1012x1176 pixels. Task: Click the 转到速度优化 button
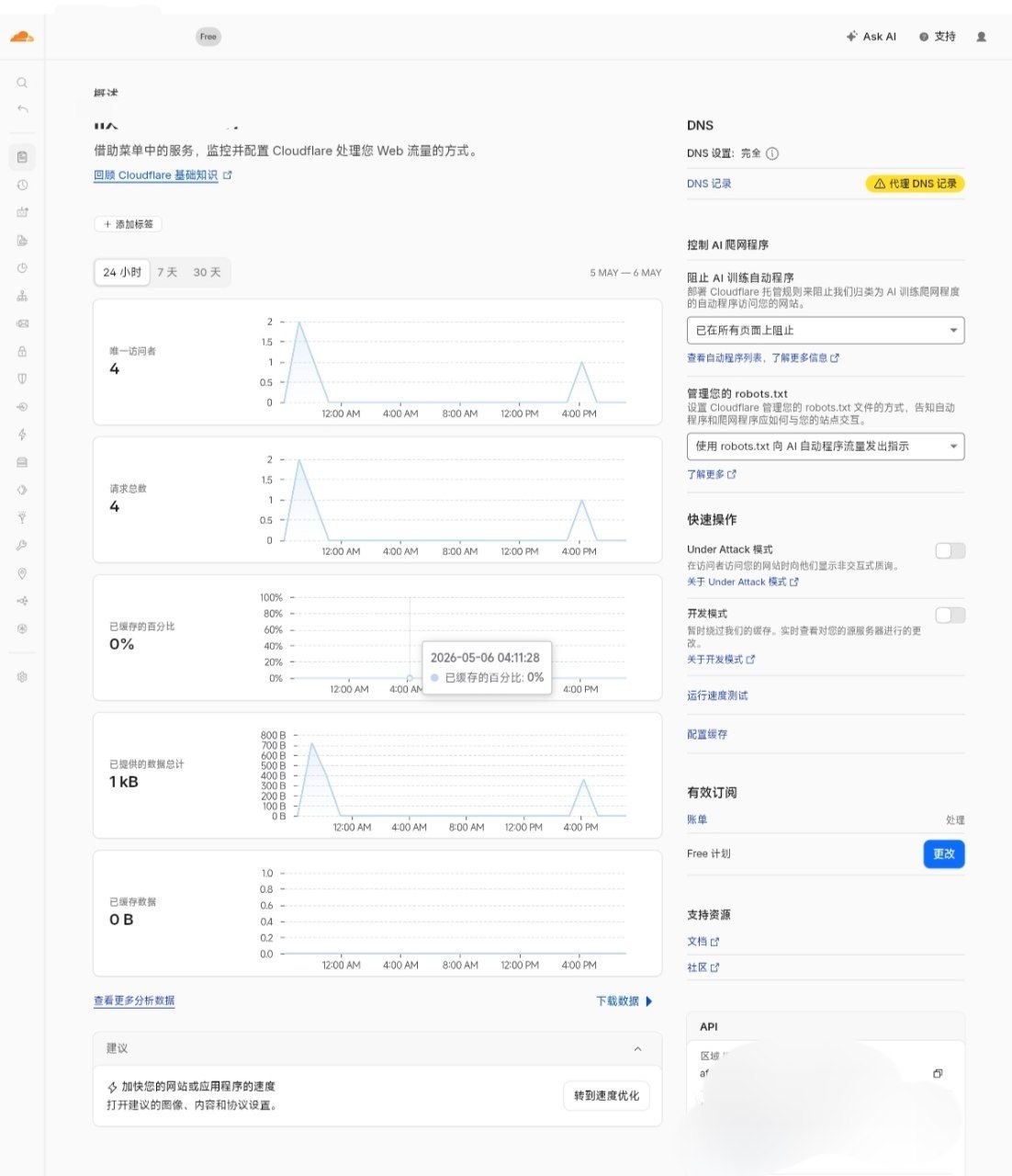point(606,1095)
